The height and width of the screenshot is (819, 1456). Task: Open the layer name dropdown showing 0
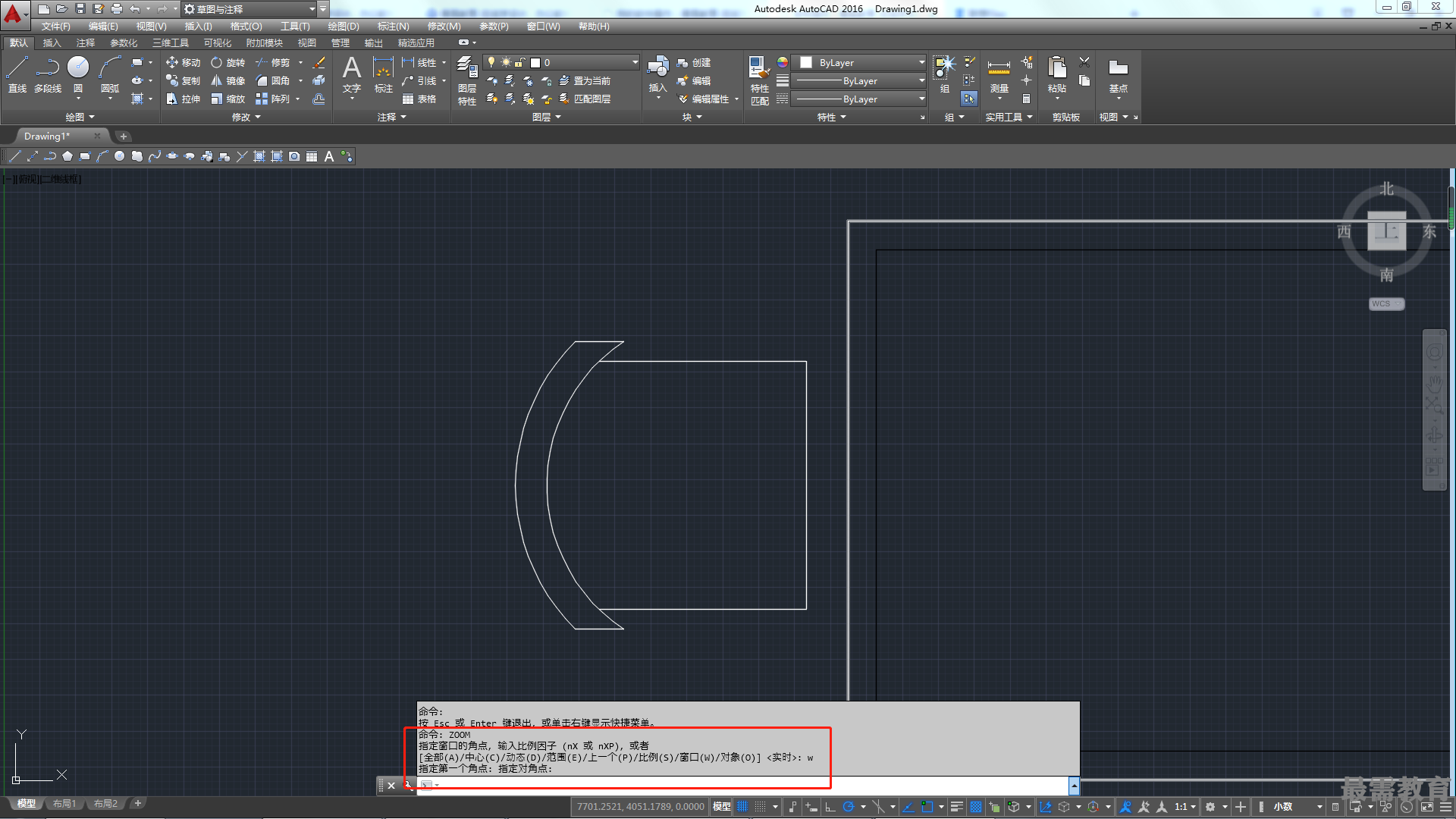pyautogui.click(x=562, y=62)
